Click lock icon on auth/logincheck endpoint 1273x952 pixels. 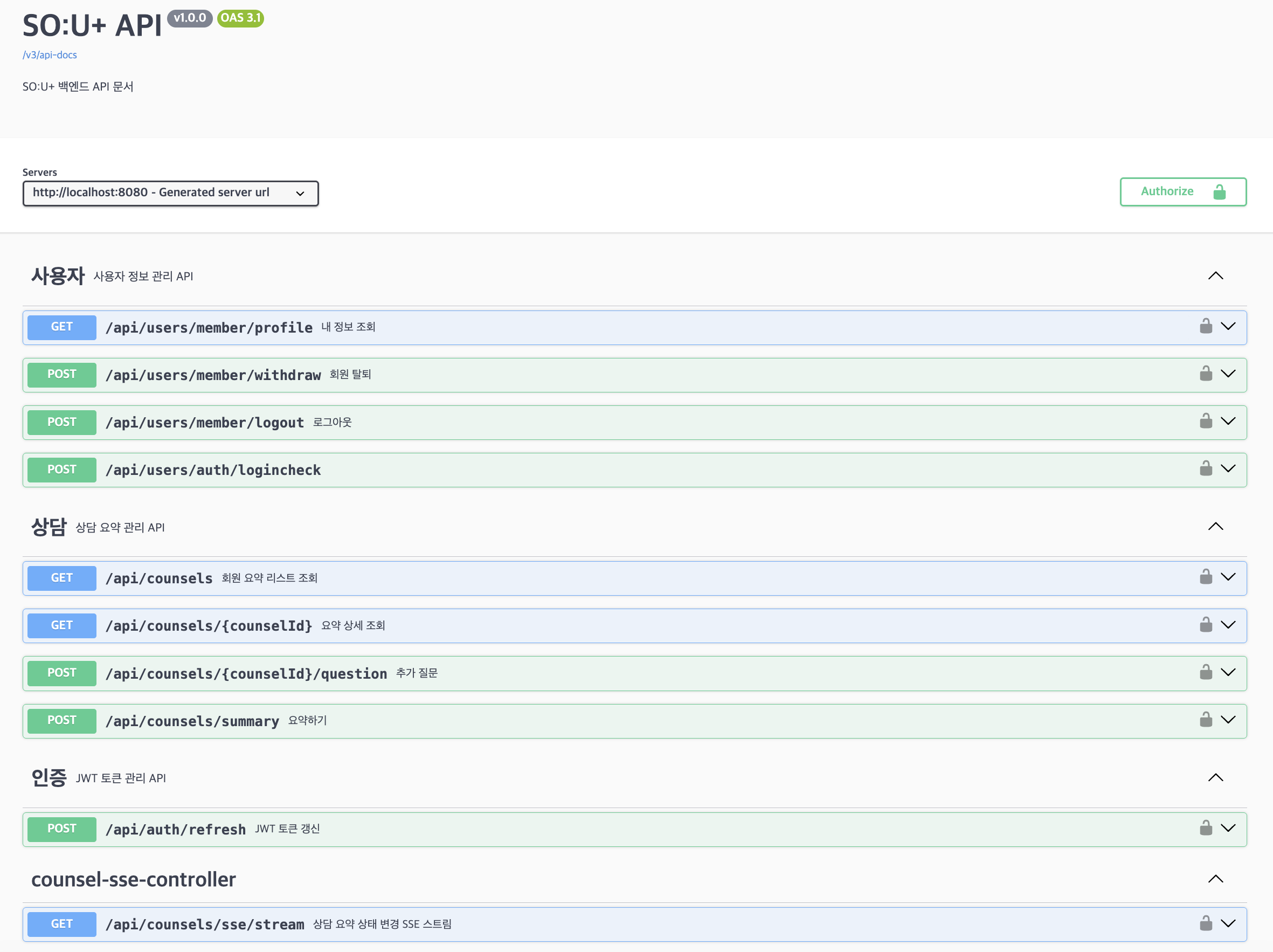click(1206, 469)
